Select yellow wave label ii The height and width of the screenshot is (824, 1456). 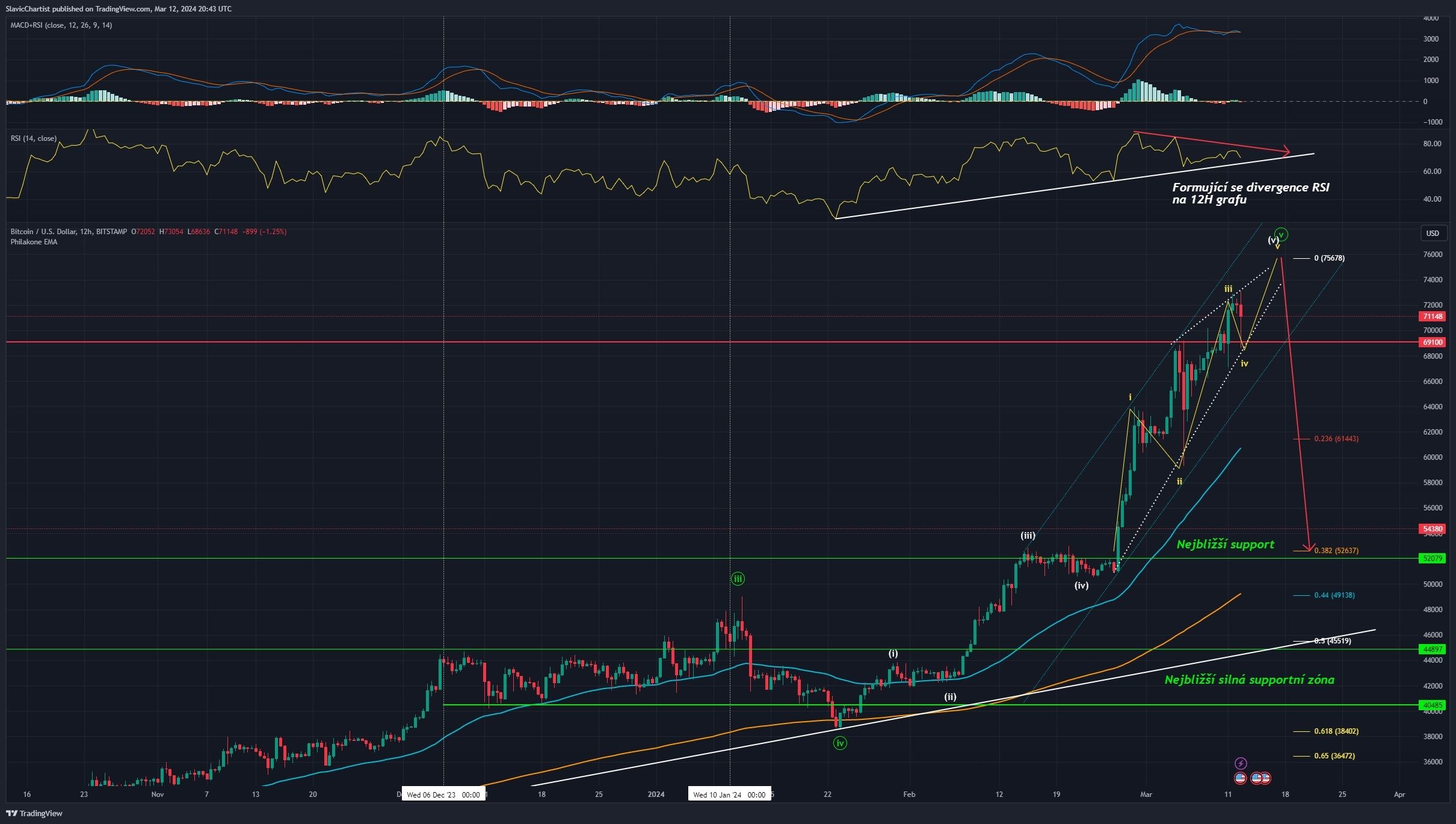(1179, 482)
